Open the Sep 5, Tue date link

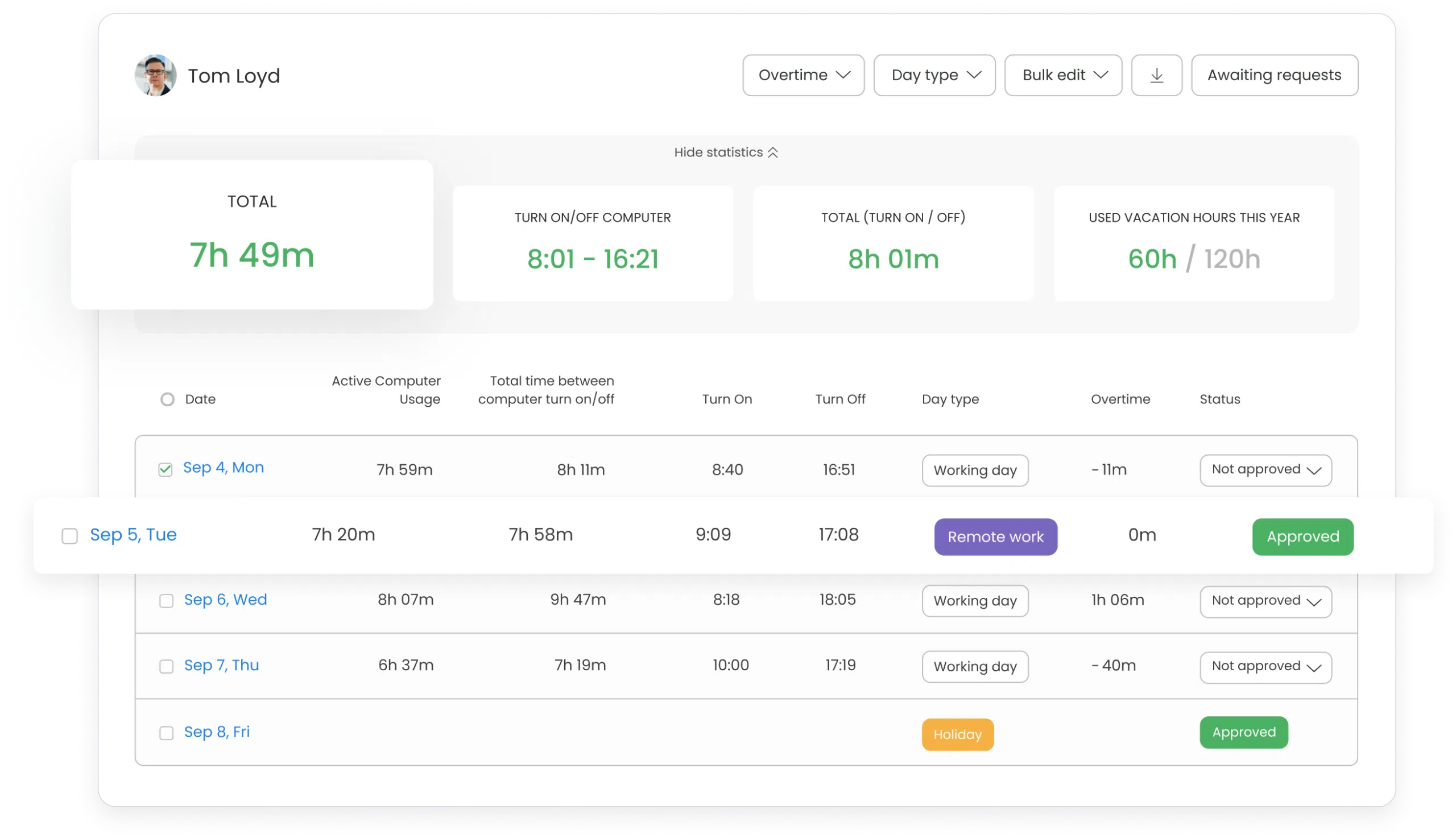tap(134, 534)
